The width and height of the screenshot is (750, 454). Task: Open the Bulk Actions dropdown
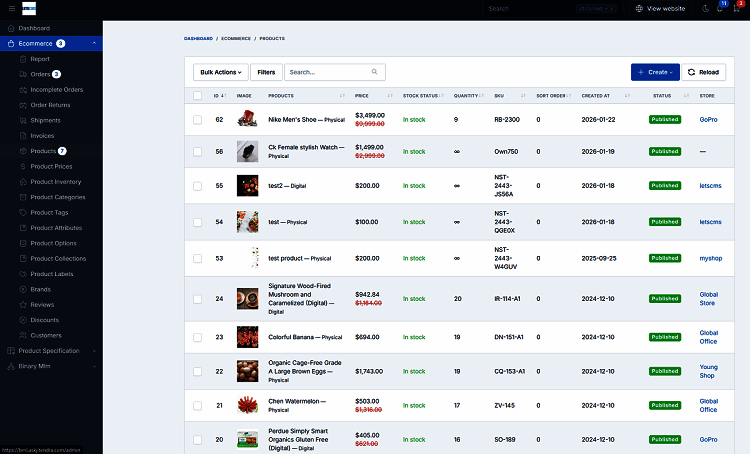[x=220, y=72]
